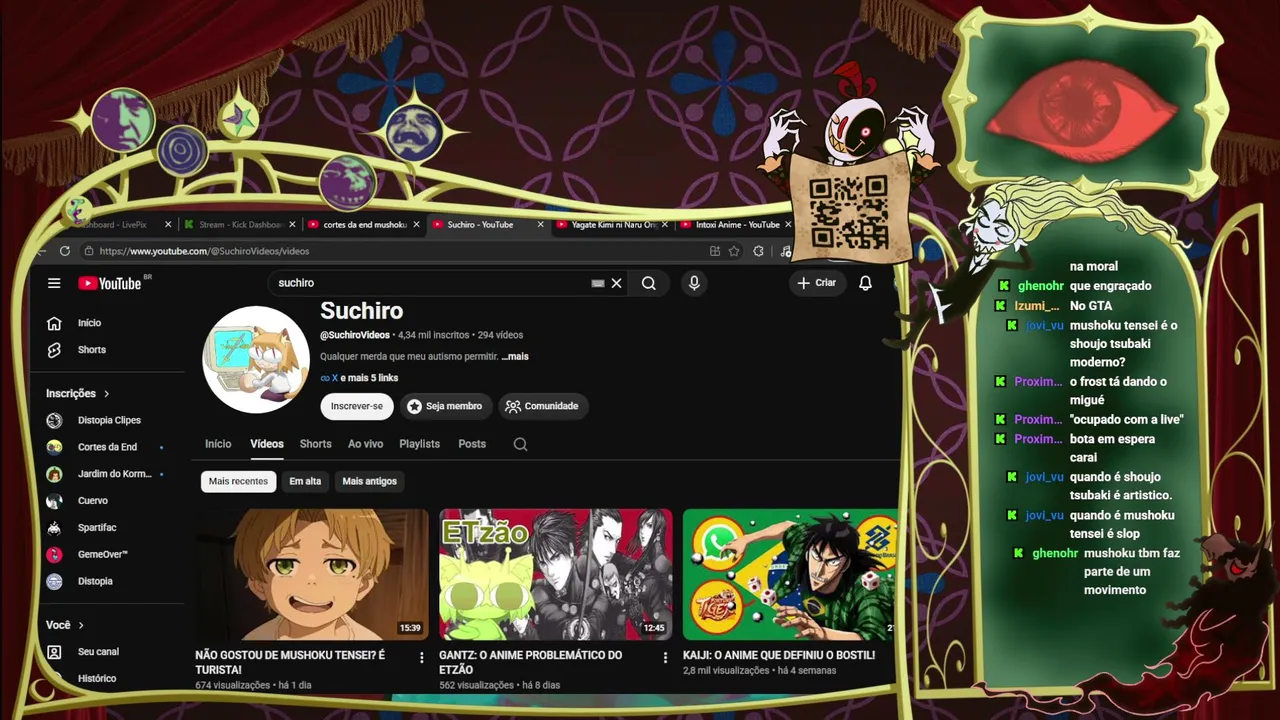Open the on-screen keyboard icon in search box
1280x720 pixels.
(598, 283)
